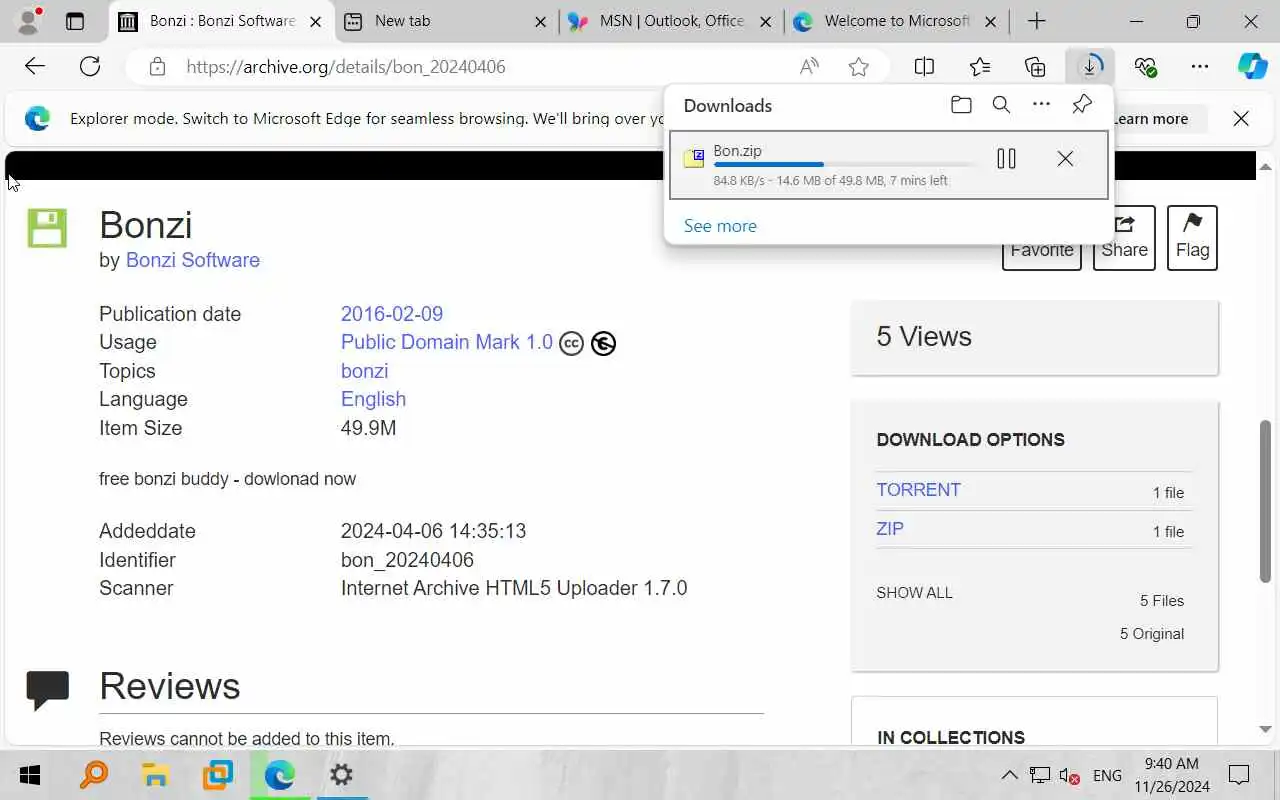Viewport: 1280px width, 800px height.
Task: Dismiss the Explorer mode banner
Action: 1241,119
